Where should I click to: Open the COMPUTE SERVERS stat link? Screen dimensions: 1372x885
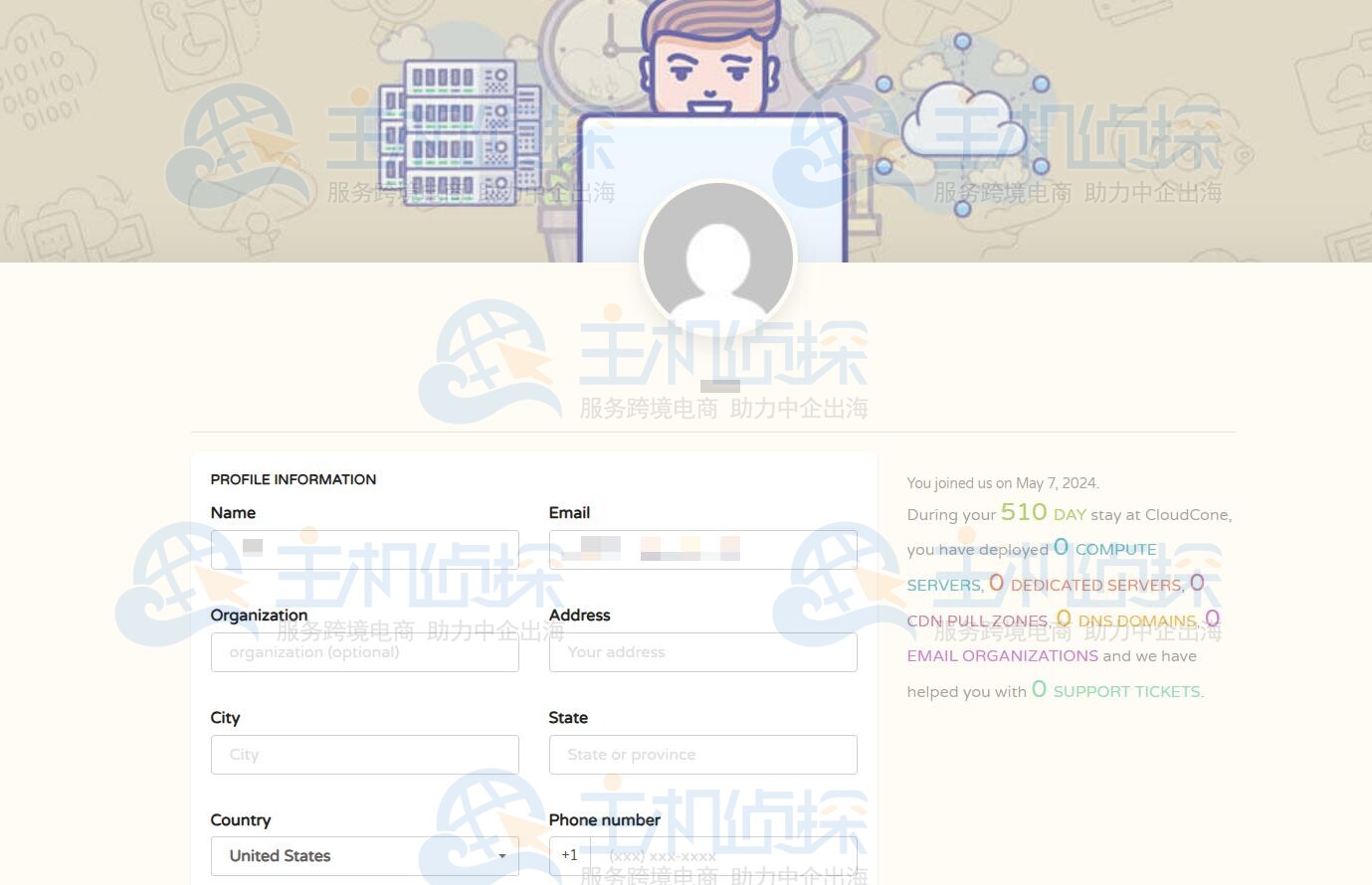(x=1115, y=550)
